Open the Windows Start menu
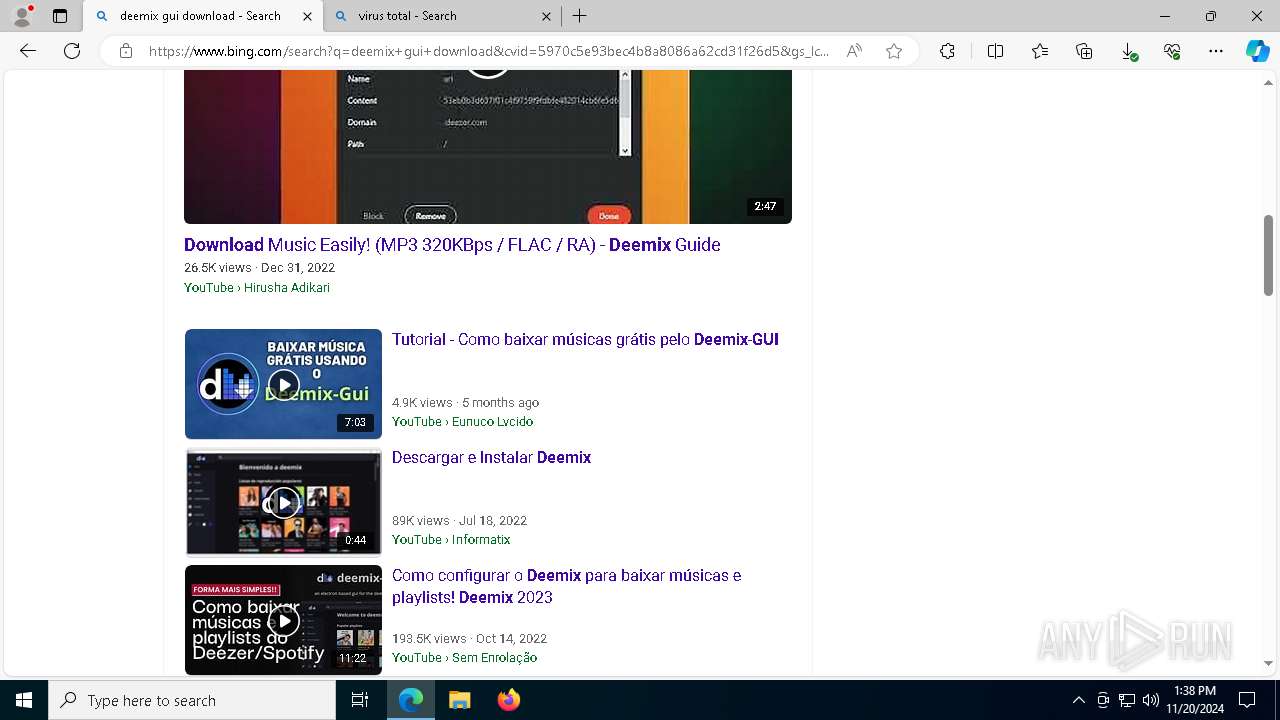 click(x=24, y=700)
